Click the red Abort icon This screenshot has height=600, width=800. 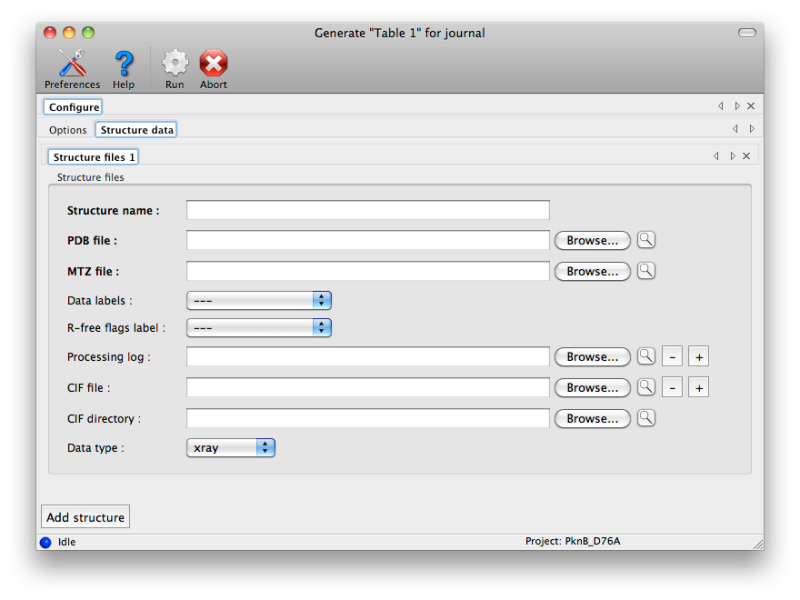click(x=213, y=65)
